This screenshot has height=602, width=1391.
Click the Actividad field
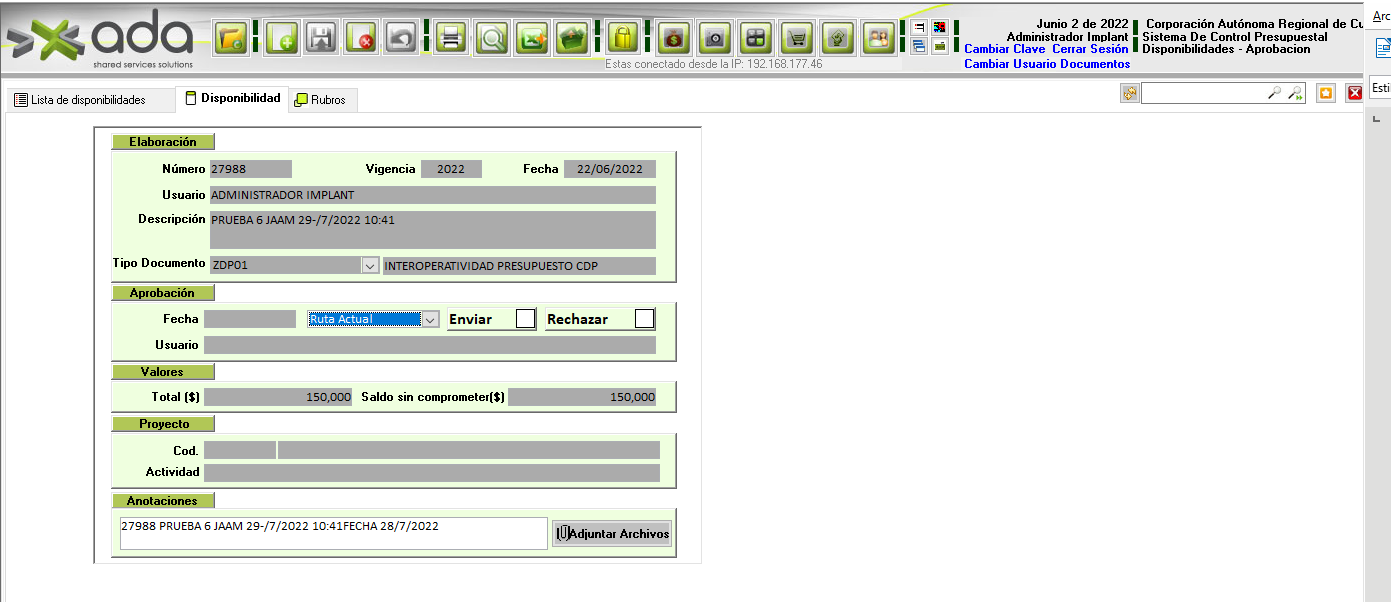pos(432,472)
